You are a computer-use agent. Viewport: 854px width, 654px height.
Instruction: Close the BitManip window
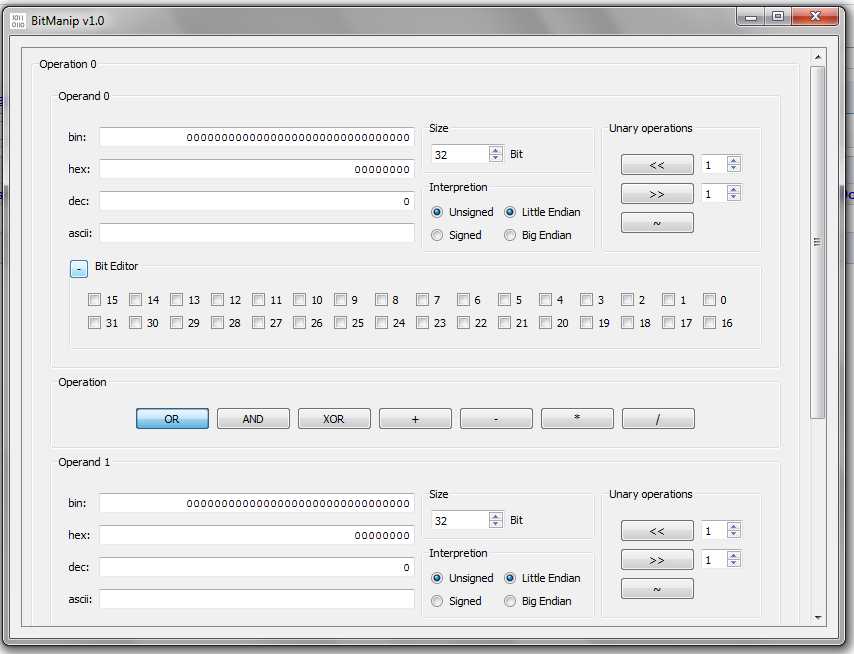click(x=815, y=17)
